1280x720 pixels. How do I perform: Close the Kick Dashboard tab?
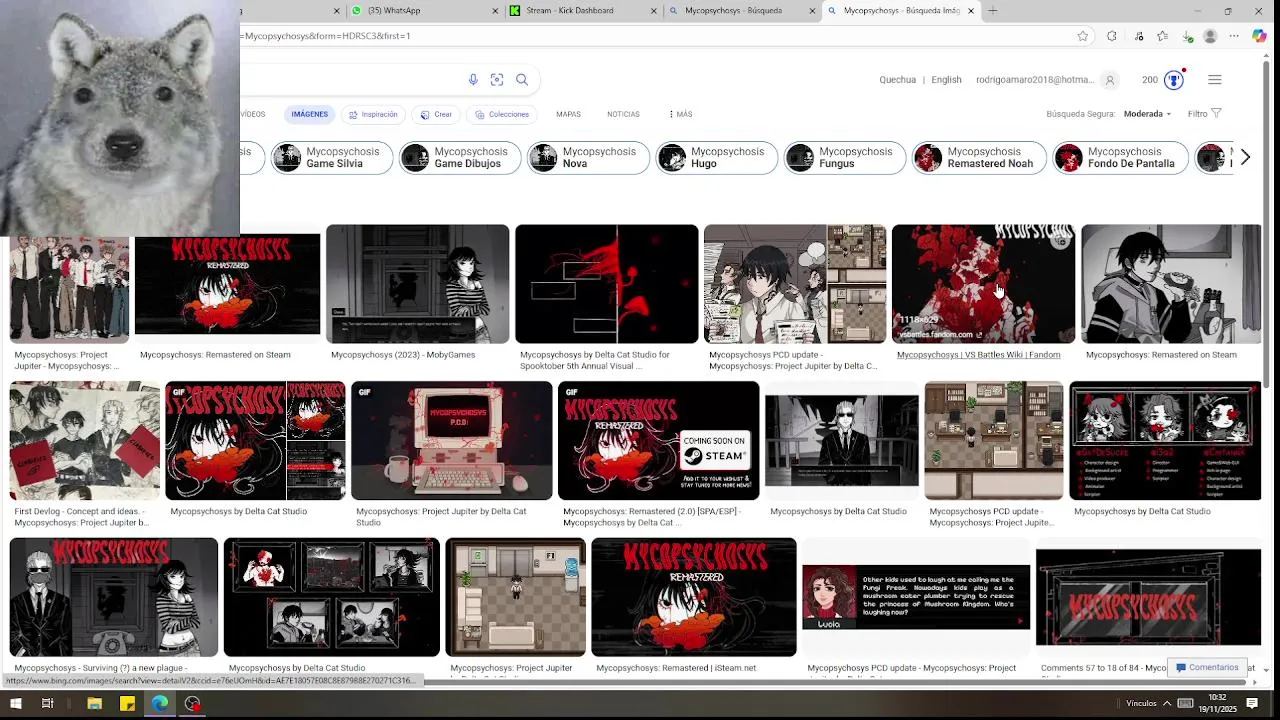(x=654, y=11)
